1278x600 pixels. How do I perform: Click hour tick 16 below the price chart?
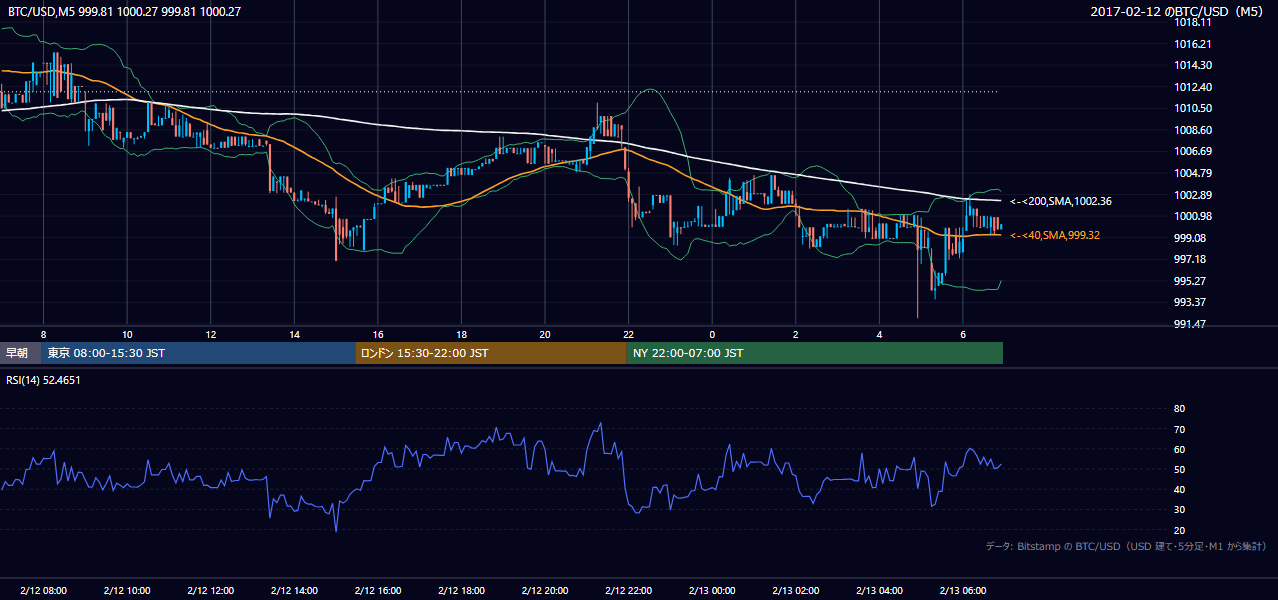tap(377, 334)
